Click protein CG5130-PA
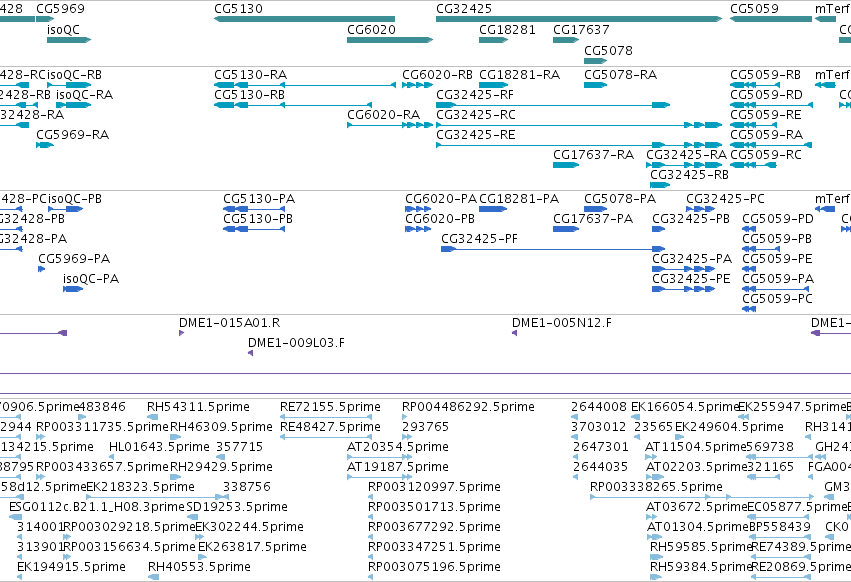851x582 pixels. (x=254, y=209)
